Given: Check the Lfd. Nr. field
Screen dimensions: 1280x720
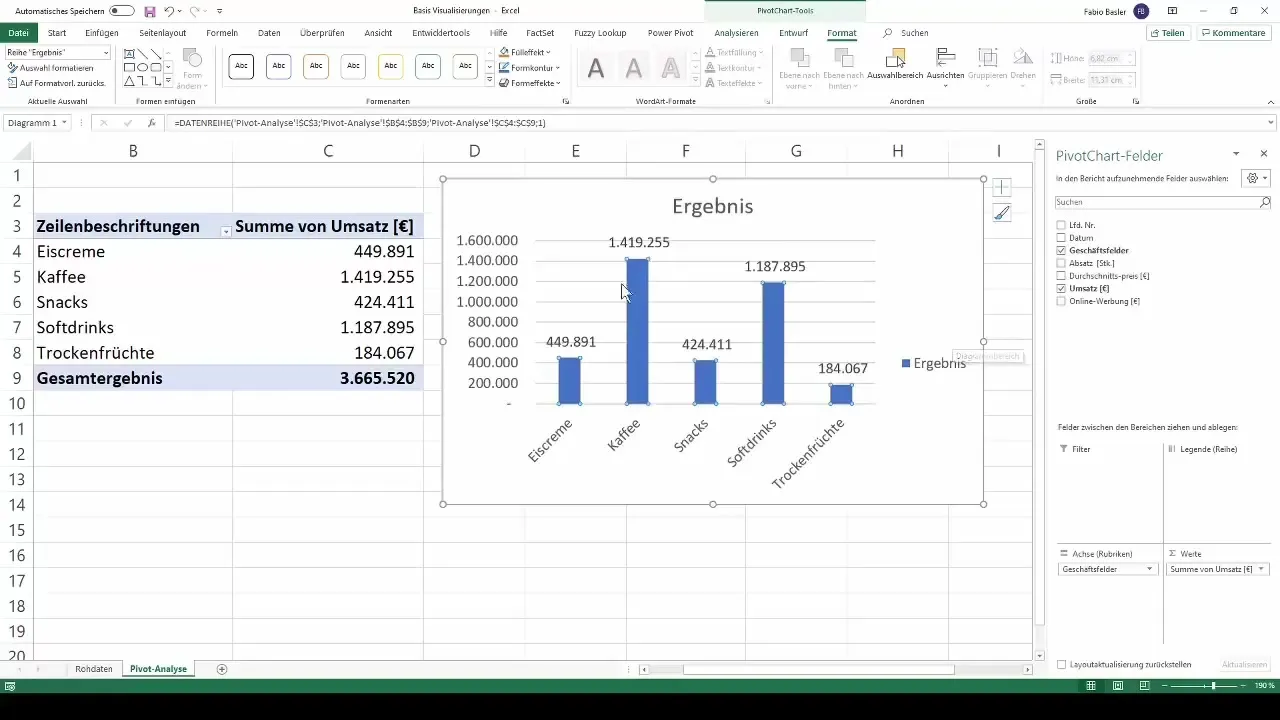Looking at the screenshot, I should click(x=1061, y=225).
